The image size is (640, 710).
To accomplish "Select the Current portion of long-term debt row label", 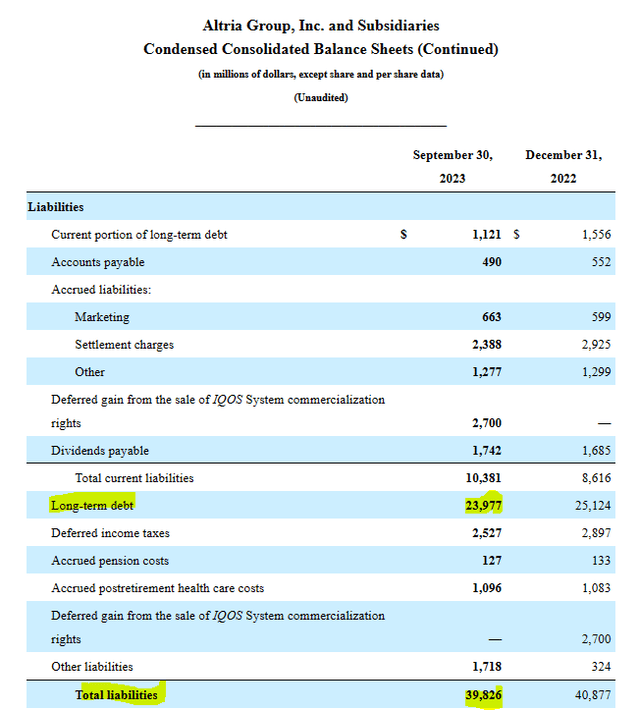I will pyautogui.click(x=139, y=235).
